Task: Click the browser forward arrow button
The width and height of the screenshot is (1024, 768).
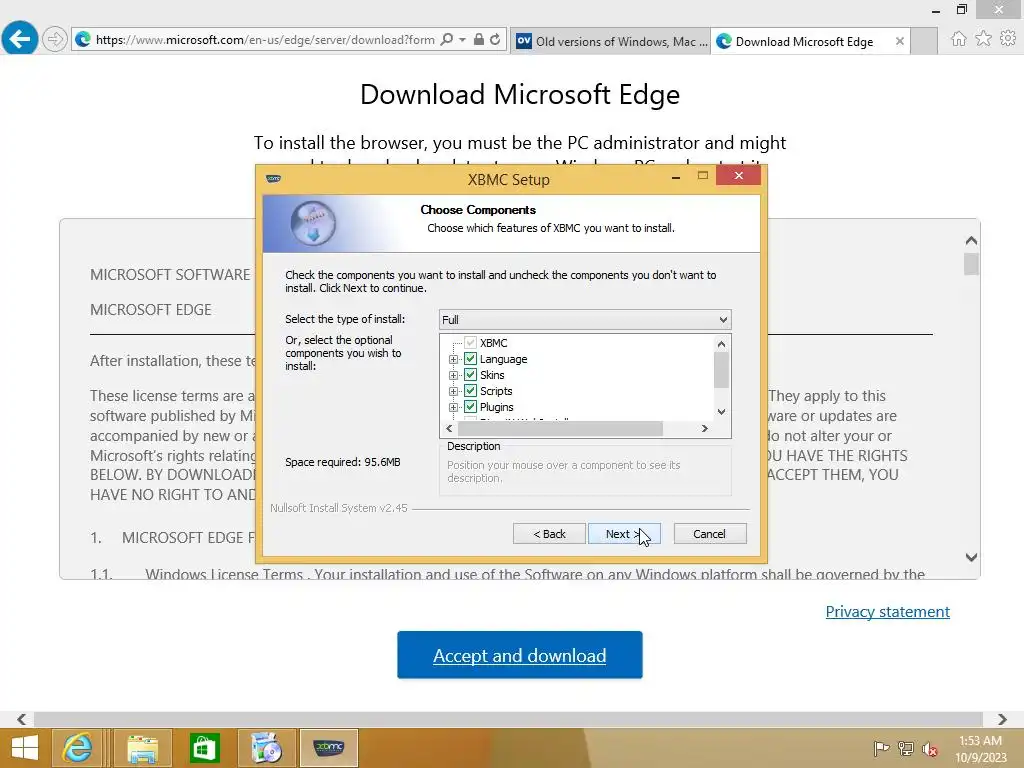Action: [55, 39]
